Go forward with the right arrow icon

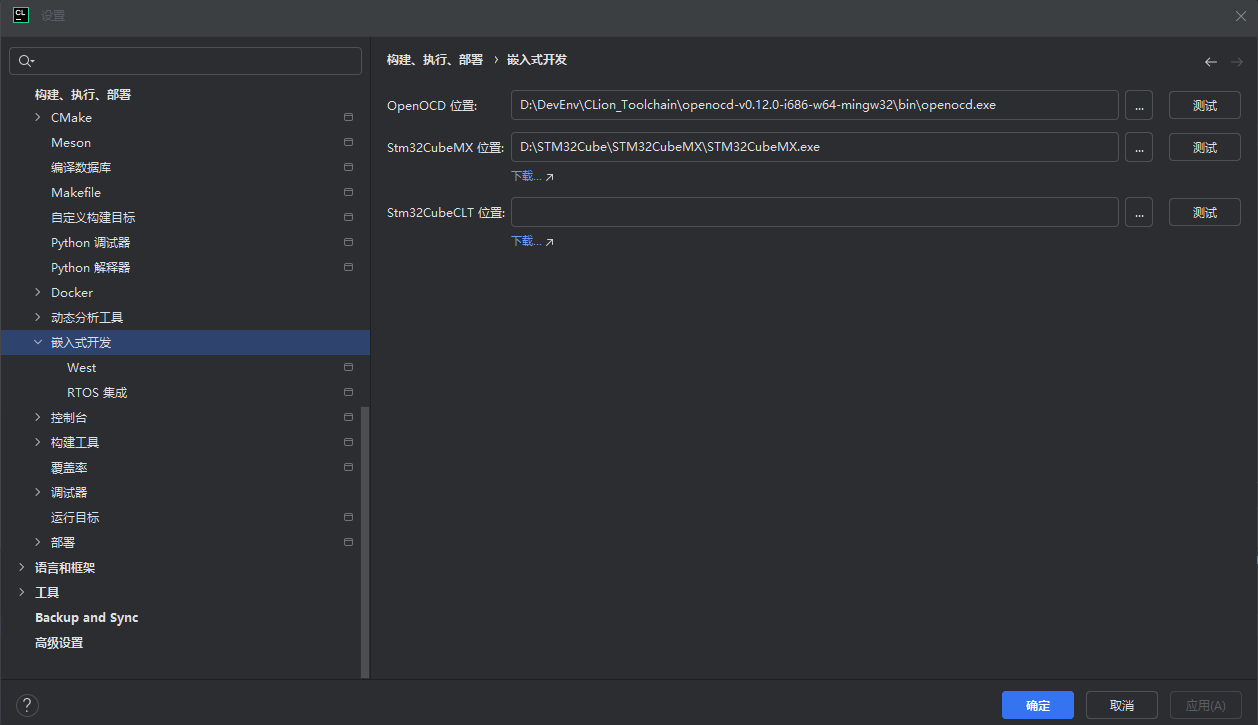1237,62
